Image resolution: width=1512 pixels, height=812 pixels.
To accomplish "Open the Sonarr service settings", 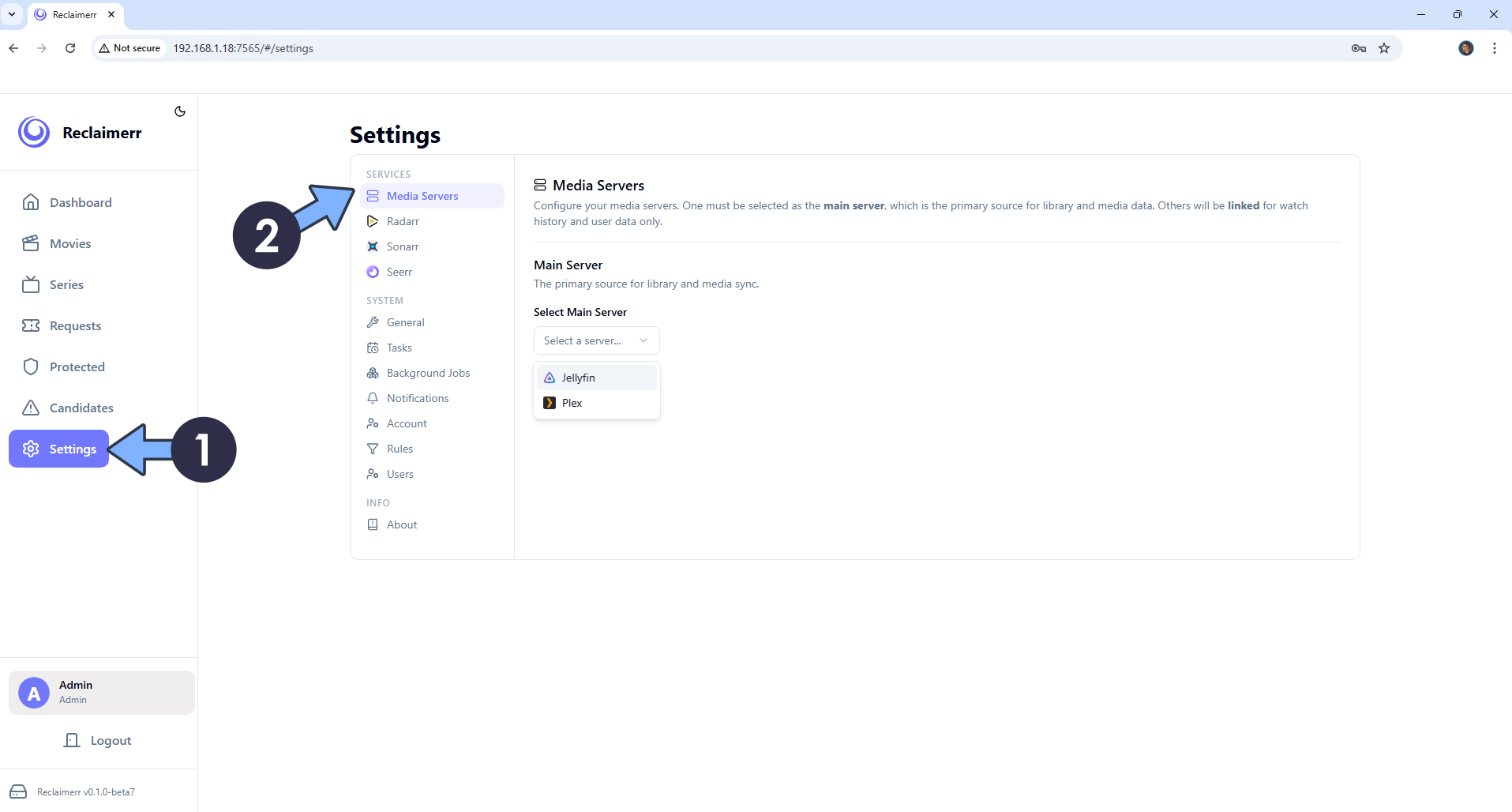I will click(402, 246).
